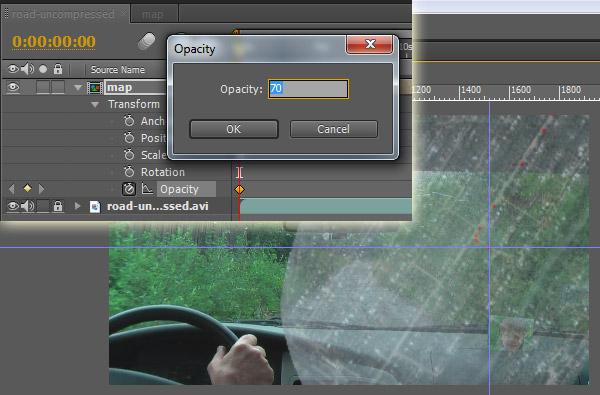600x395 pixels.
Task: Click the road-un...ssed.avi layer duration bar
Action: click(326, 206)
